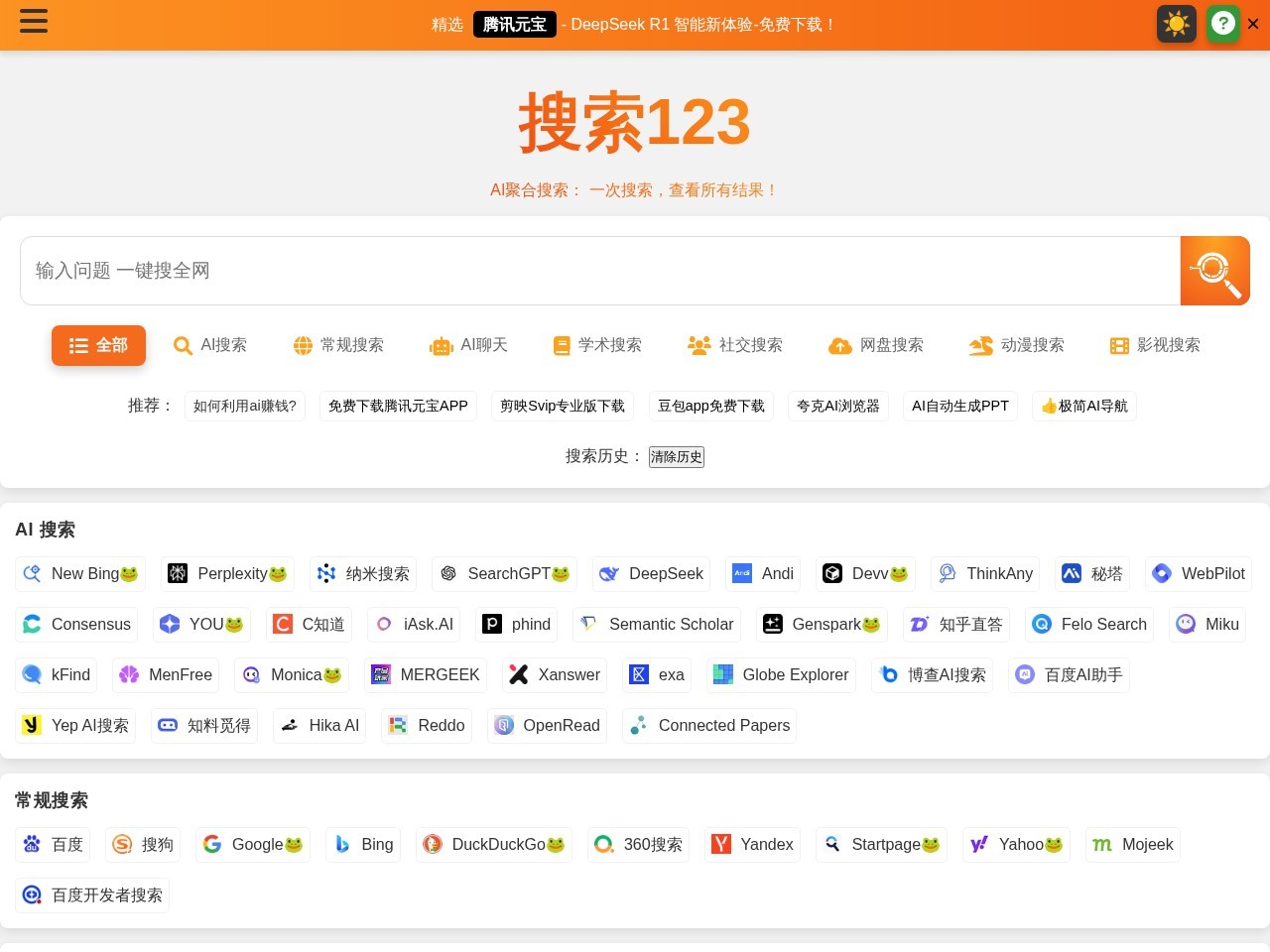1270x952 pixels.
Task: Open the 秘塔 AI search engine
Action: (1091, 573)
